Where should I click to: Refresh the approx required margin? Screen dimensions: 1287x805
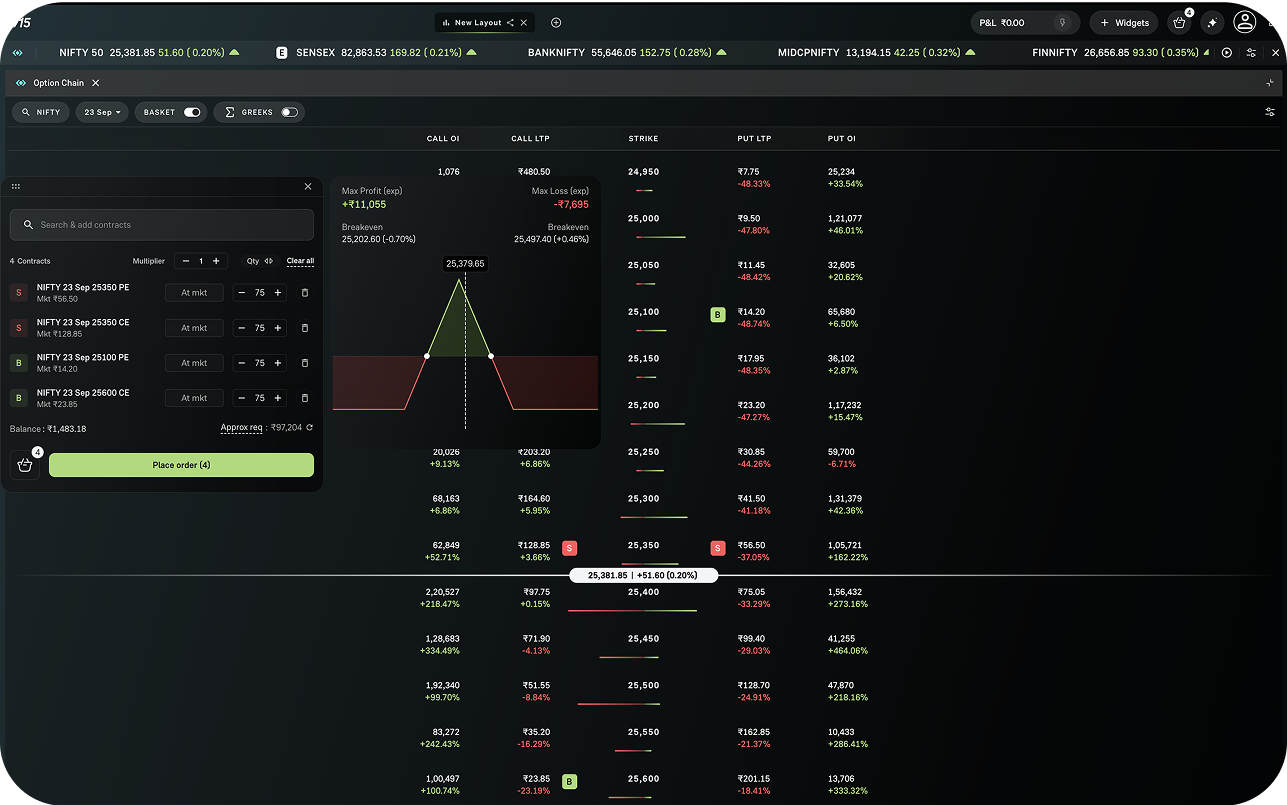[x=310, y=428]
